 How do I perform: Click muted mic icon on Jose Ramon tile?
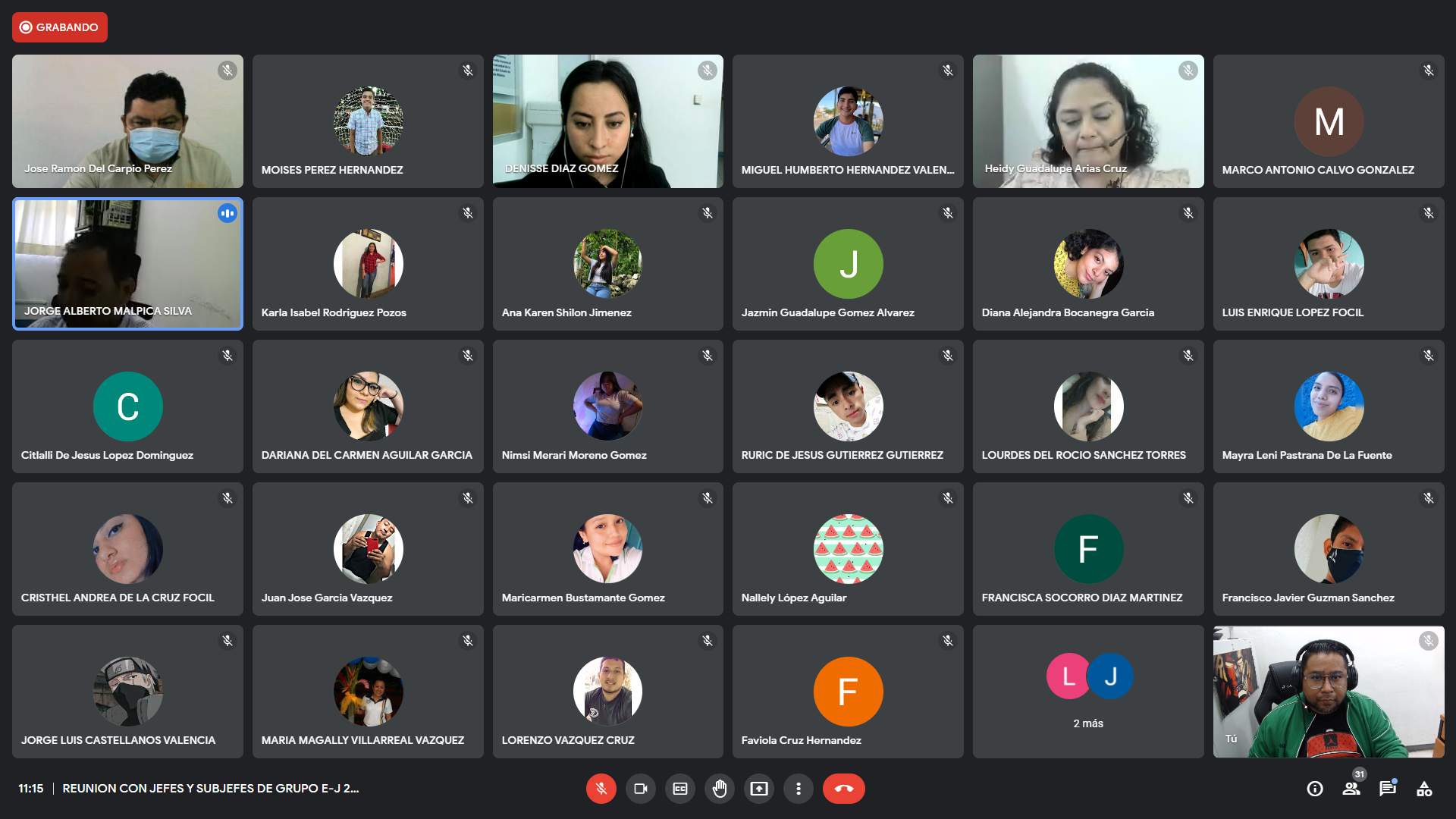pyautogui.click(x=227, y=71)
